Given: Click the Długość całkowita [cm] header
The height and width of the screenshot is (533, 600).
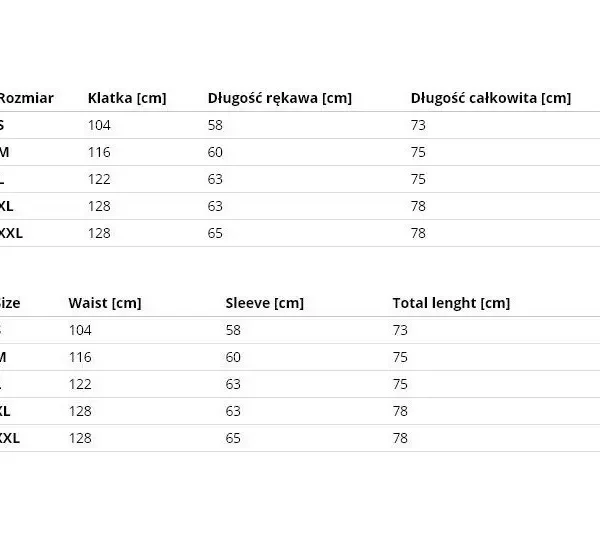Looking at the screenshot, I should [x=491, y=98].
